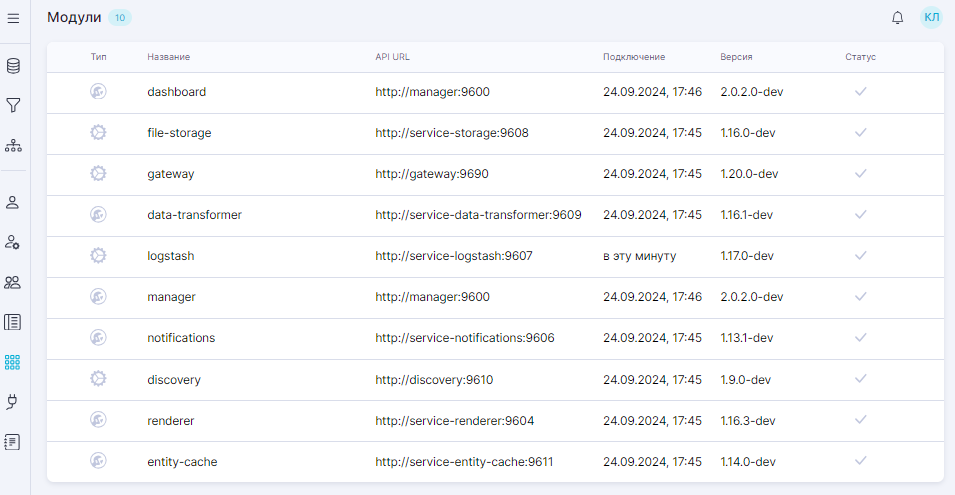Click the plug connector sidebar icon
The width and height of the screenshot is (955, 495).
[x=13, y=402]
